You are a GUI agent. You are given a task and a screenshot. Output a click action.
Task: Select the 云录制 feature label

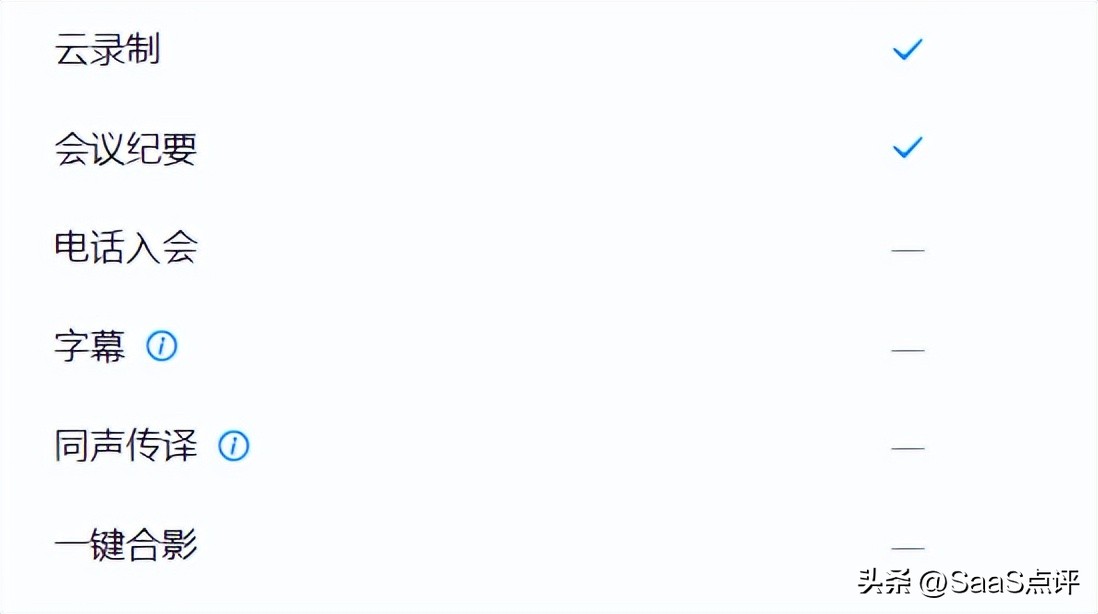[107, 50]
